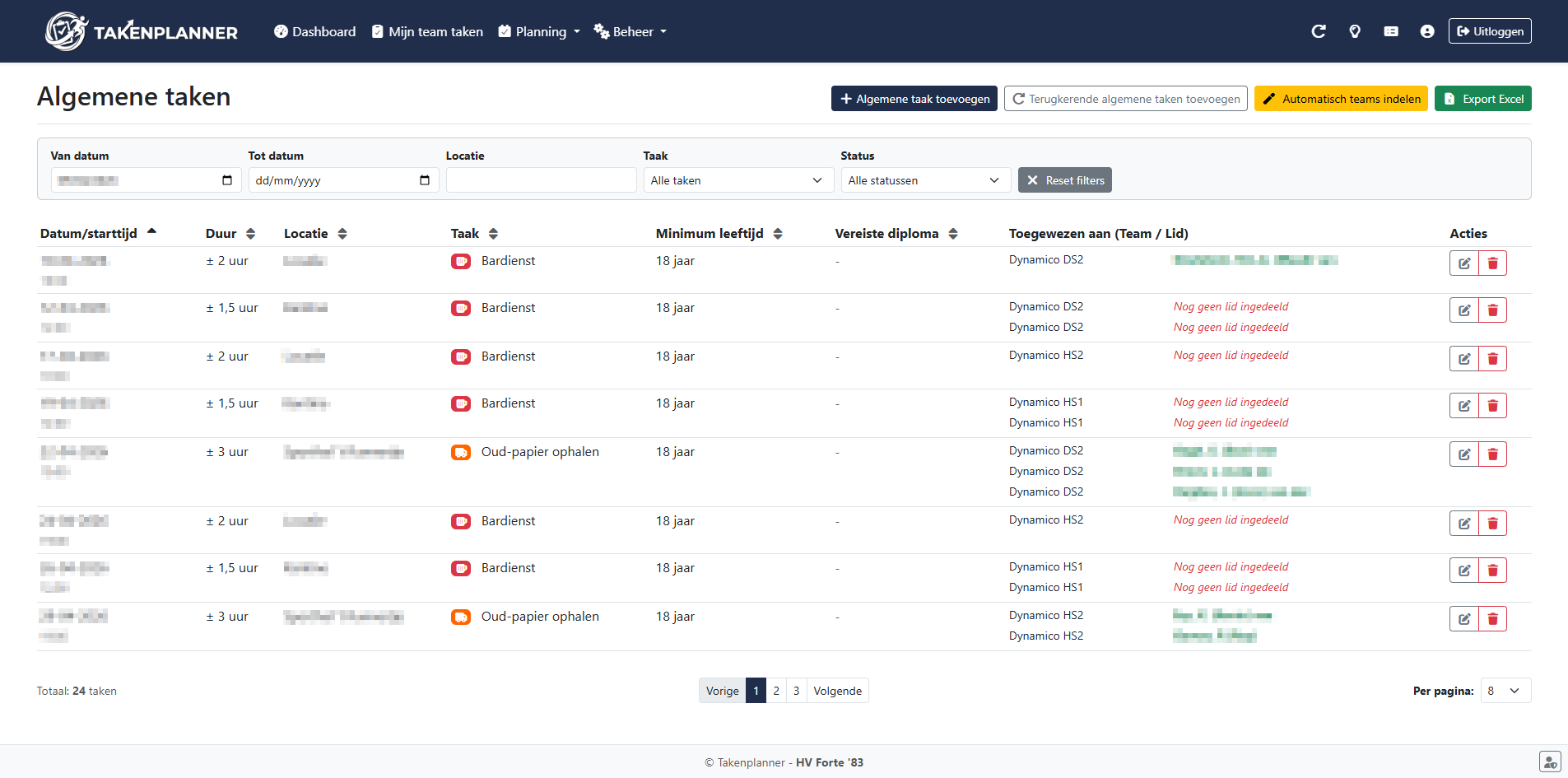Click into the Locatie filter field

(541, 180)
